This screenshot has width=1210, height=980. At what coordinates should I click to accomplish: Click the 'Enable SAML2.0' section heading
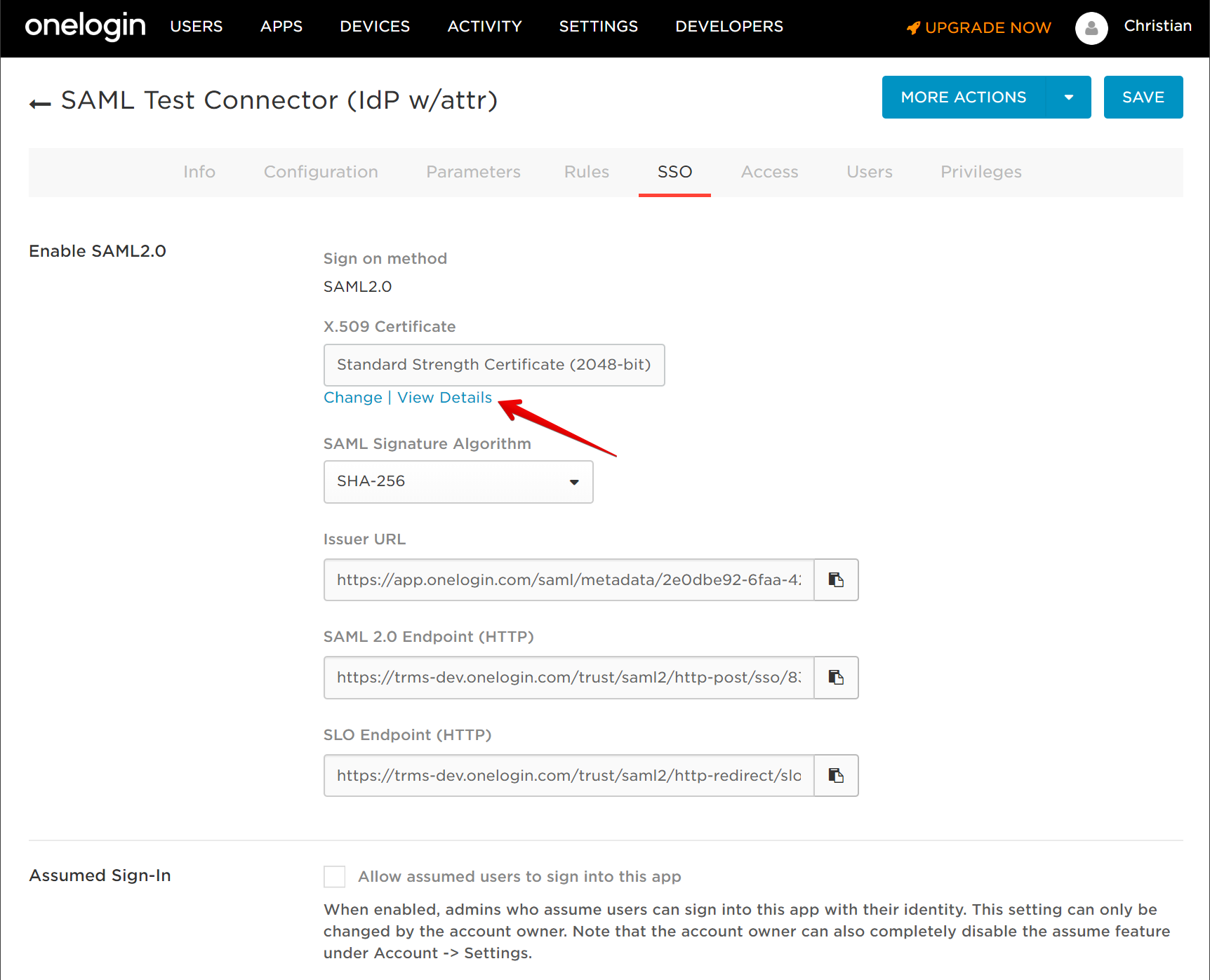tap(98, 251)
